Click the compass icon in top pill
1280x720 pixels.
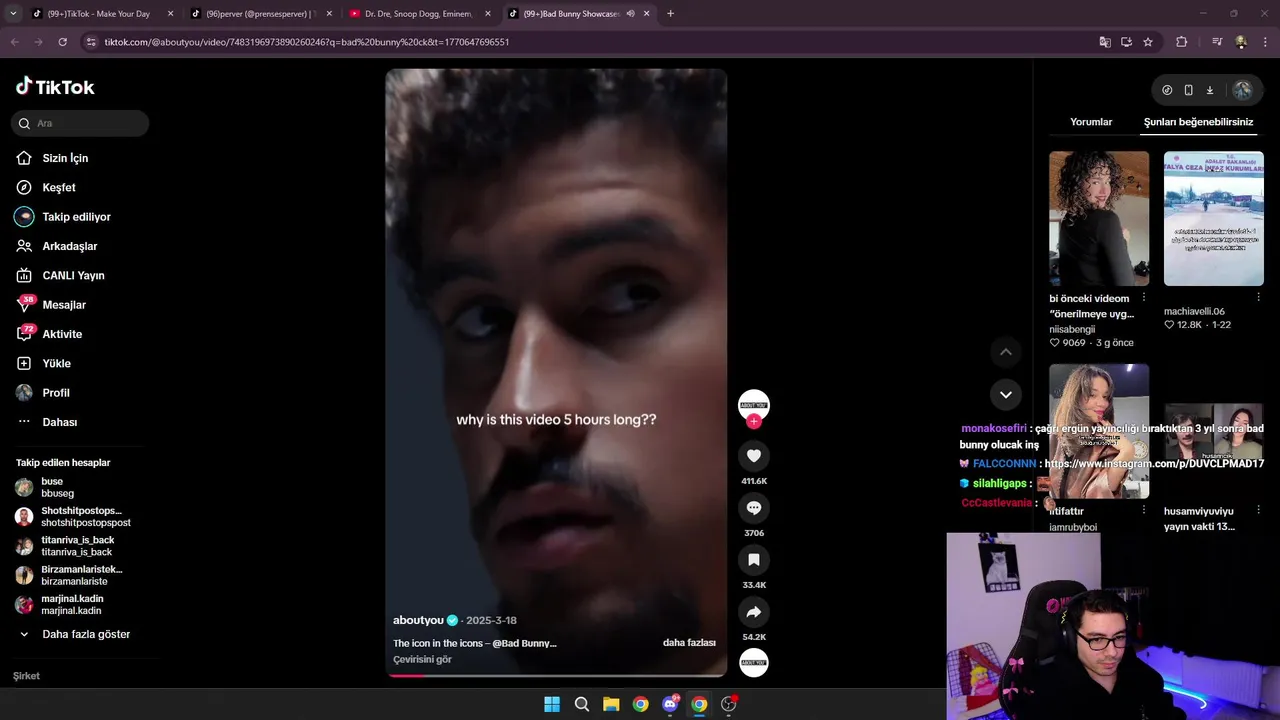[x=1167, y=90]
